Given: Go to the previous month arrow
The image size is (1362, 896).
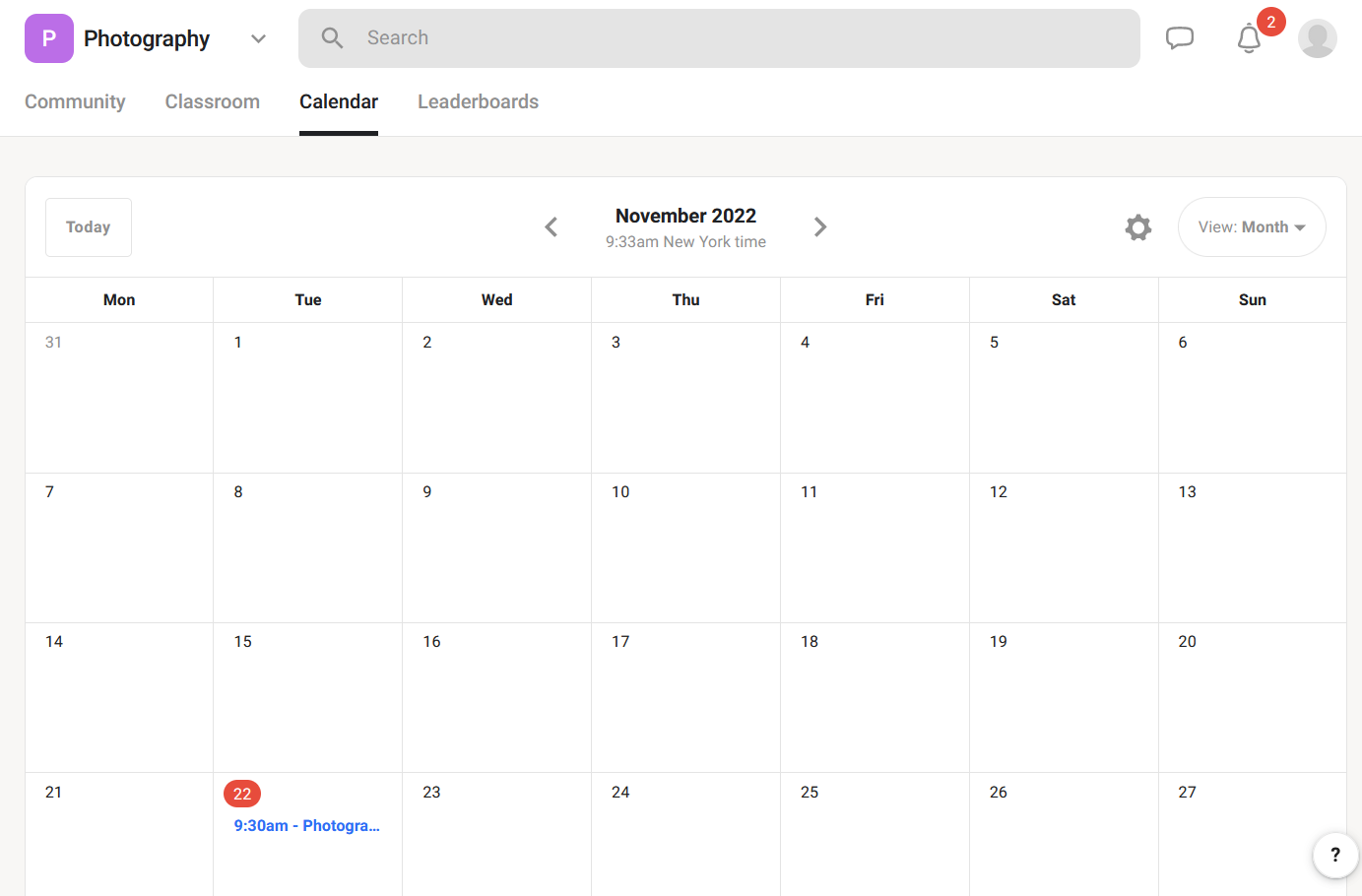Looking at the screenshot, I should tap(551, 226).
